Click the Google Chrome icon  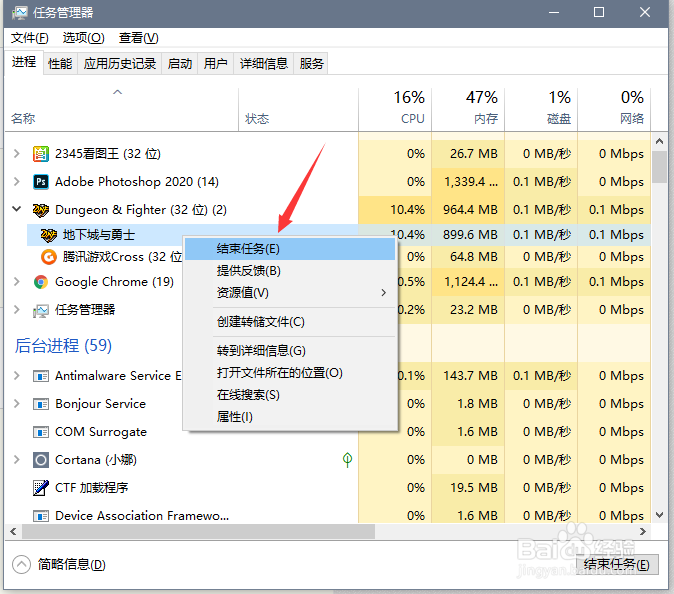(x=41, y=282)
